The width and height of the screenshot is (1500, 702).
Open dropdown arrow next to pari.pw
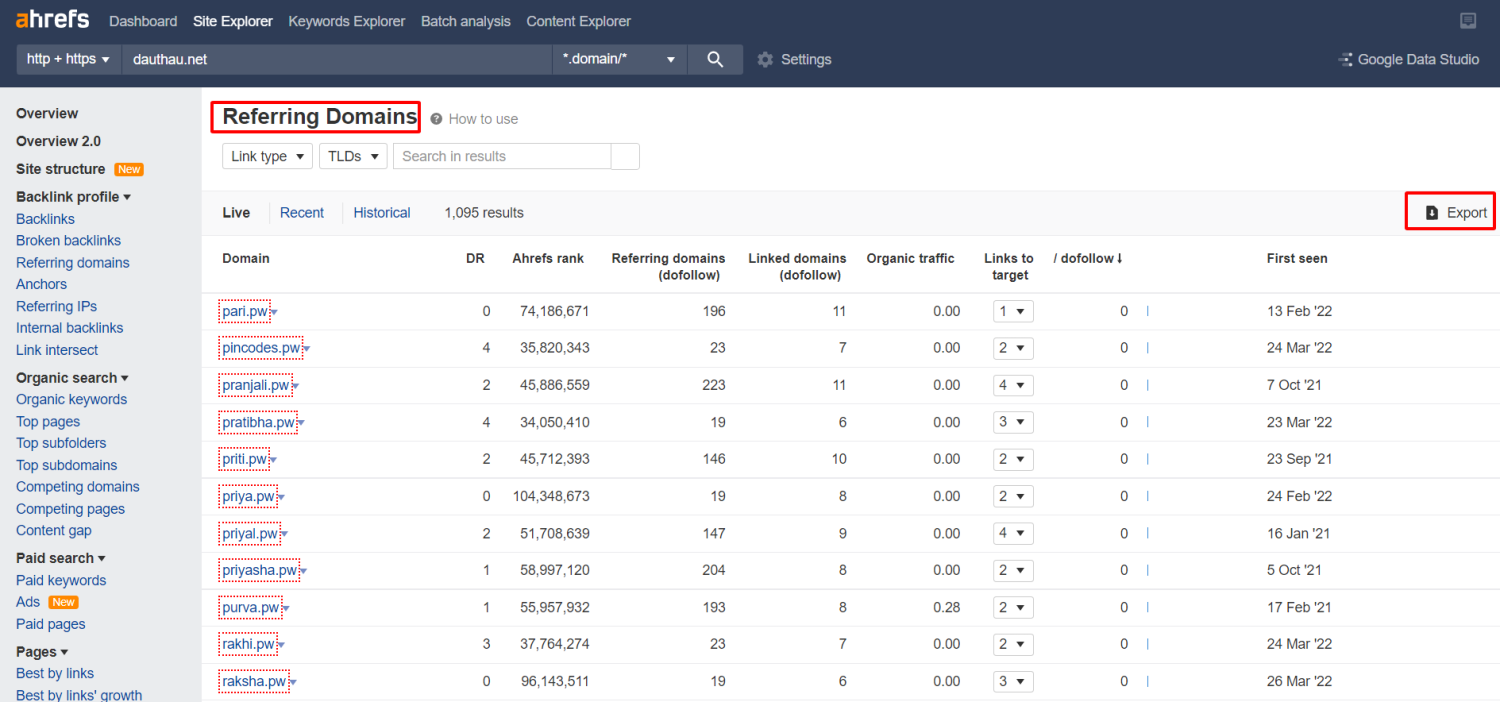pos(274,313)
